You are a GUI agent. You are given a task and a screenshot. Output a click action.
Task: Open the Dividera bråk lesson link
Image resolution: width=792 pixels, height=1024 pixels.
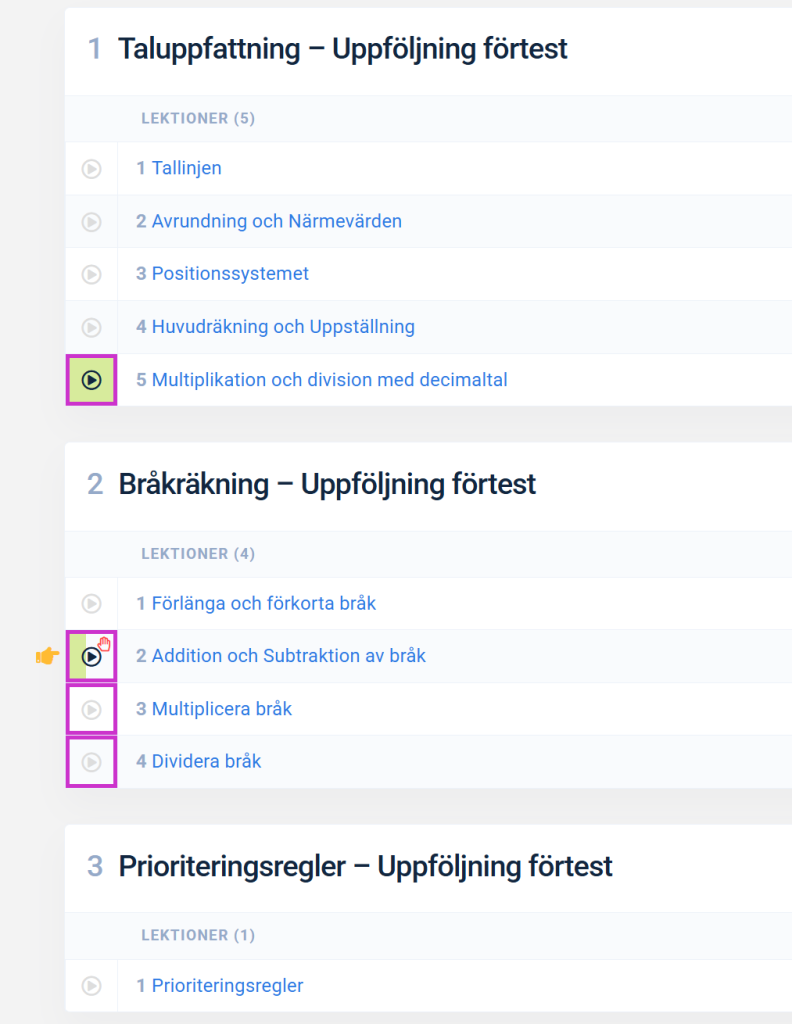click(x=206, y=762)
